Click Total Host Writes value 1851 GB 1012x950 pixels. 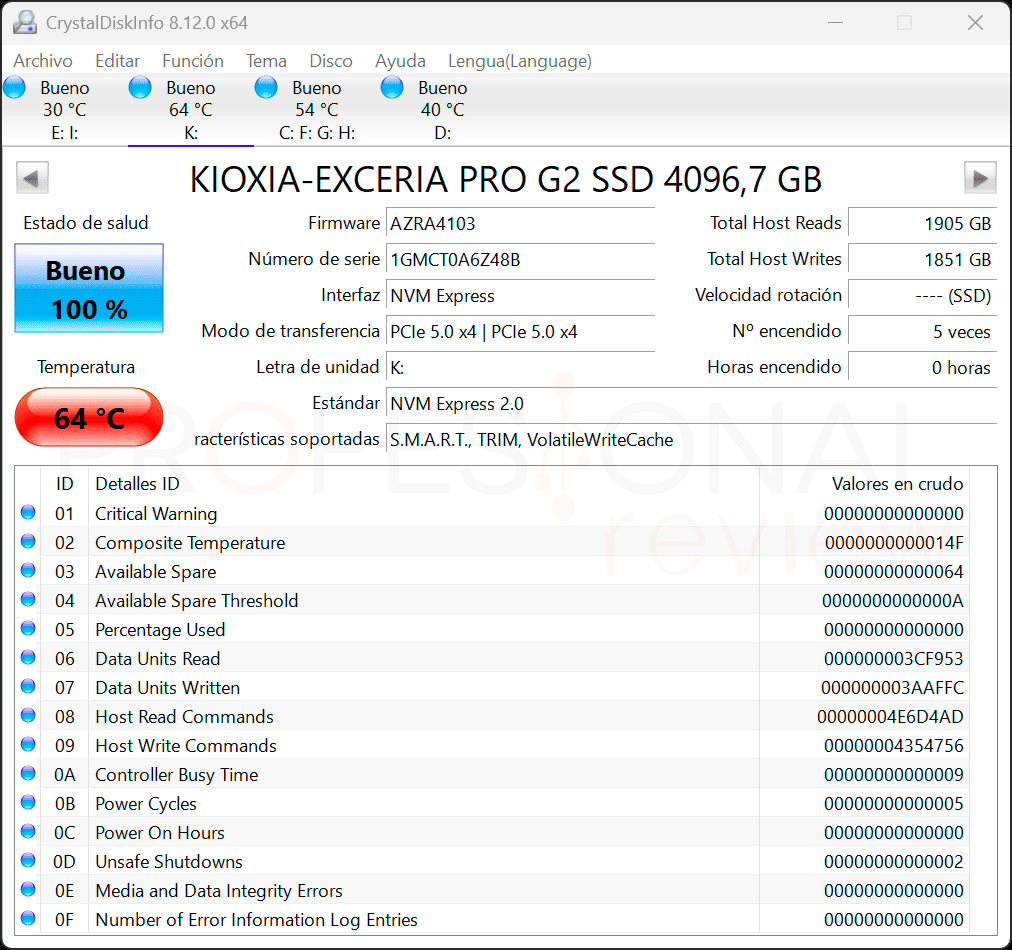tap(922, 260)
